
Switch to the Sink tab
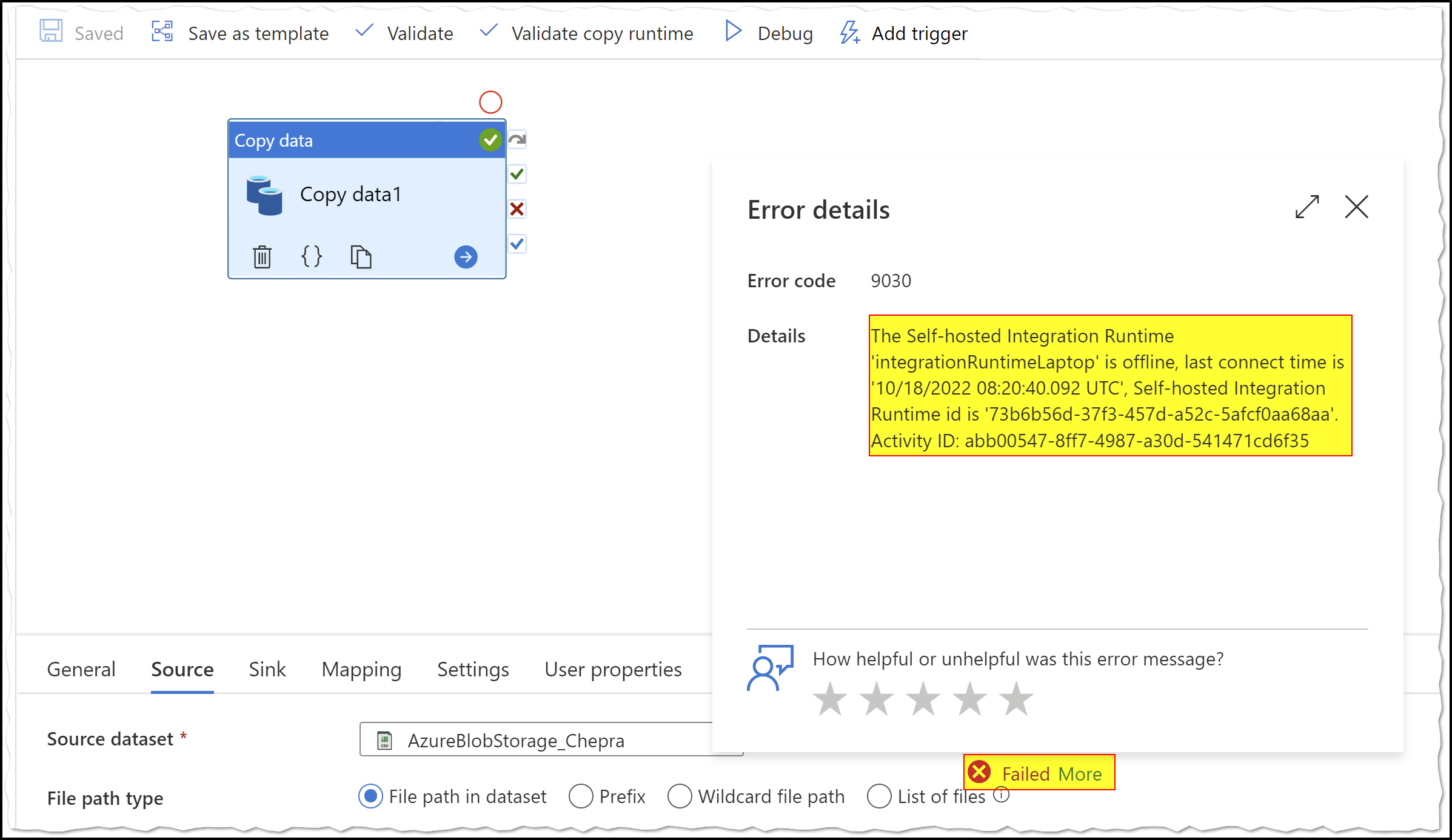click(x=266, y=669)
